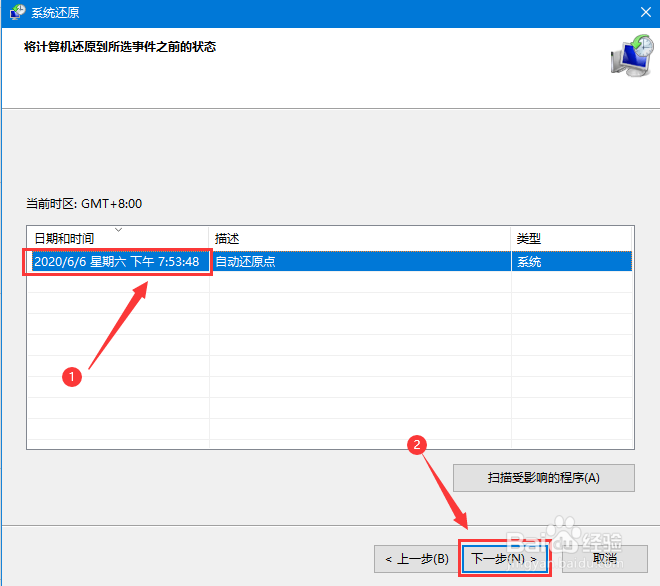Click the 类型 column header
This screenshot has height=586, width=660.
coord(571,239)
